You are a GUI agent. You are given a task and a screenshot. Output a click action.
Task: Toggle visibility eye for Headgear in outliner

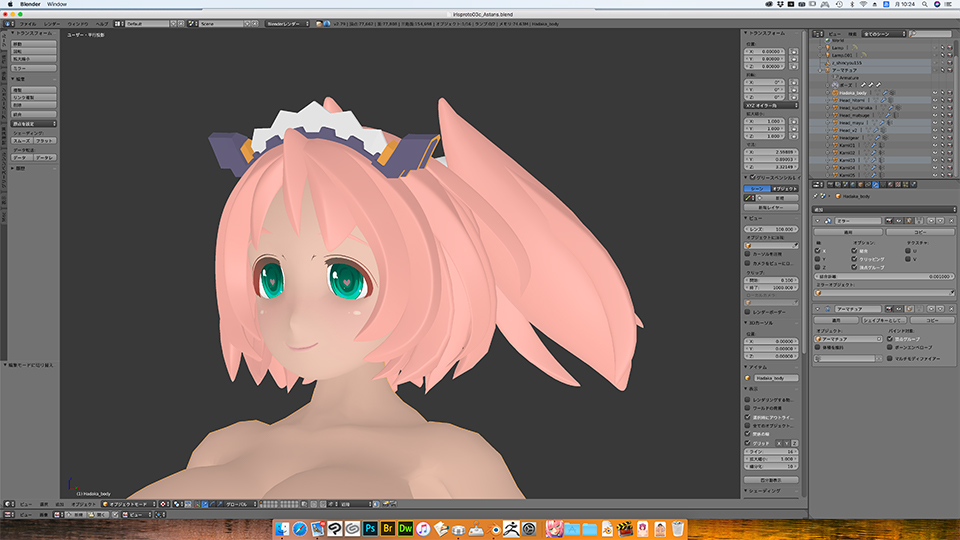936,138
